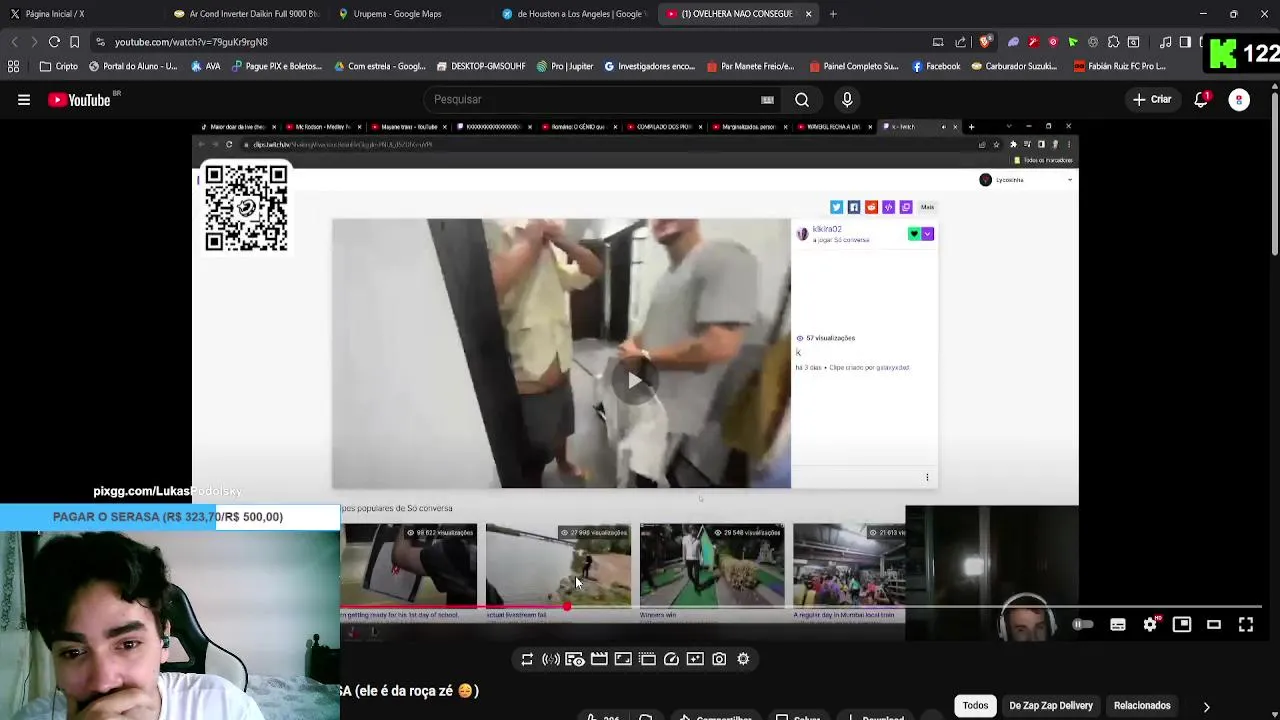Toggle YouTube autoplay switch in player

[x=1082, y=625]
